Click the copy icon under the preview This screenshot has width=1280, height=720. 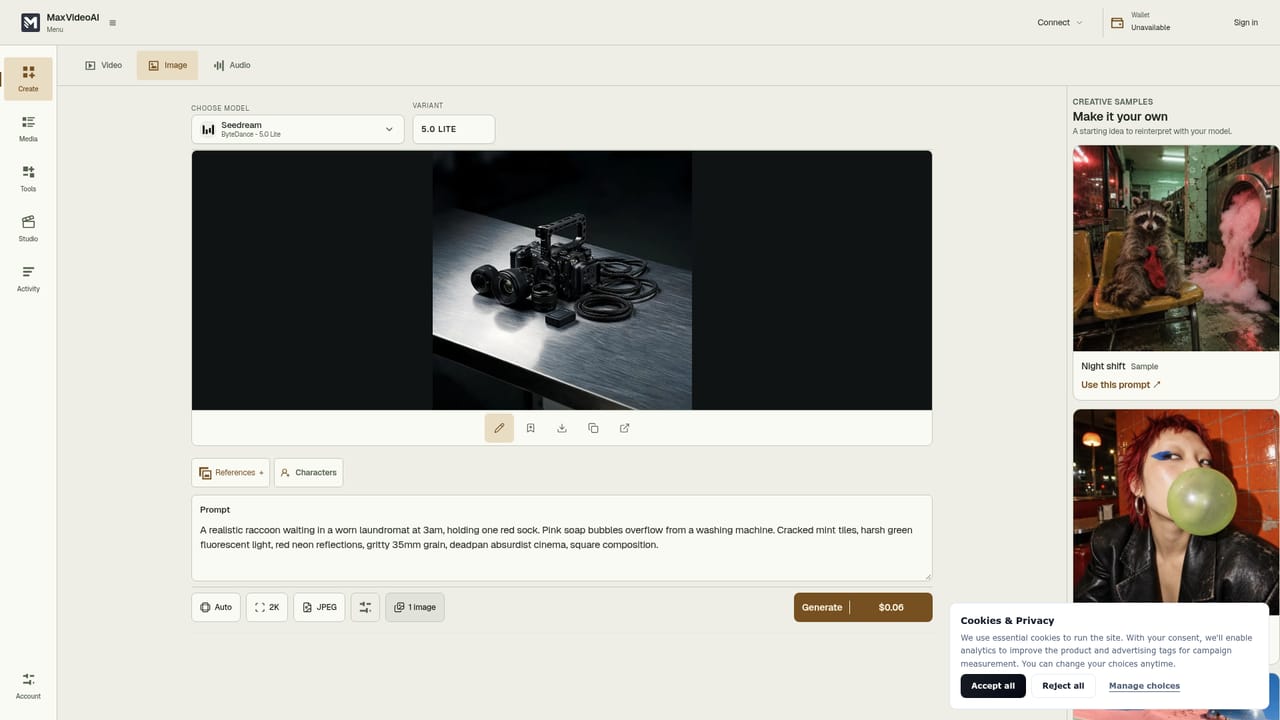point(593,428)
